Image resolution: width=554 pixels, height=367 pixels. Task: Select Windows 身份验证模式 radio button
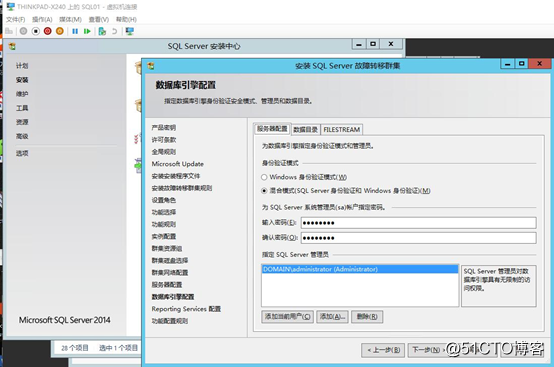pyautogui.click(x=264, y=177)
